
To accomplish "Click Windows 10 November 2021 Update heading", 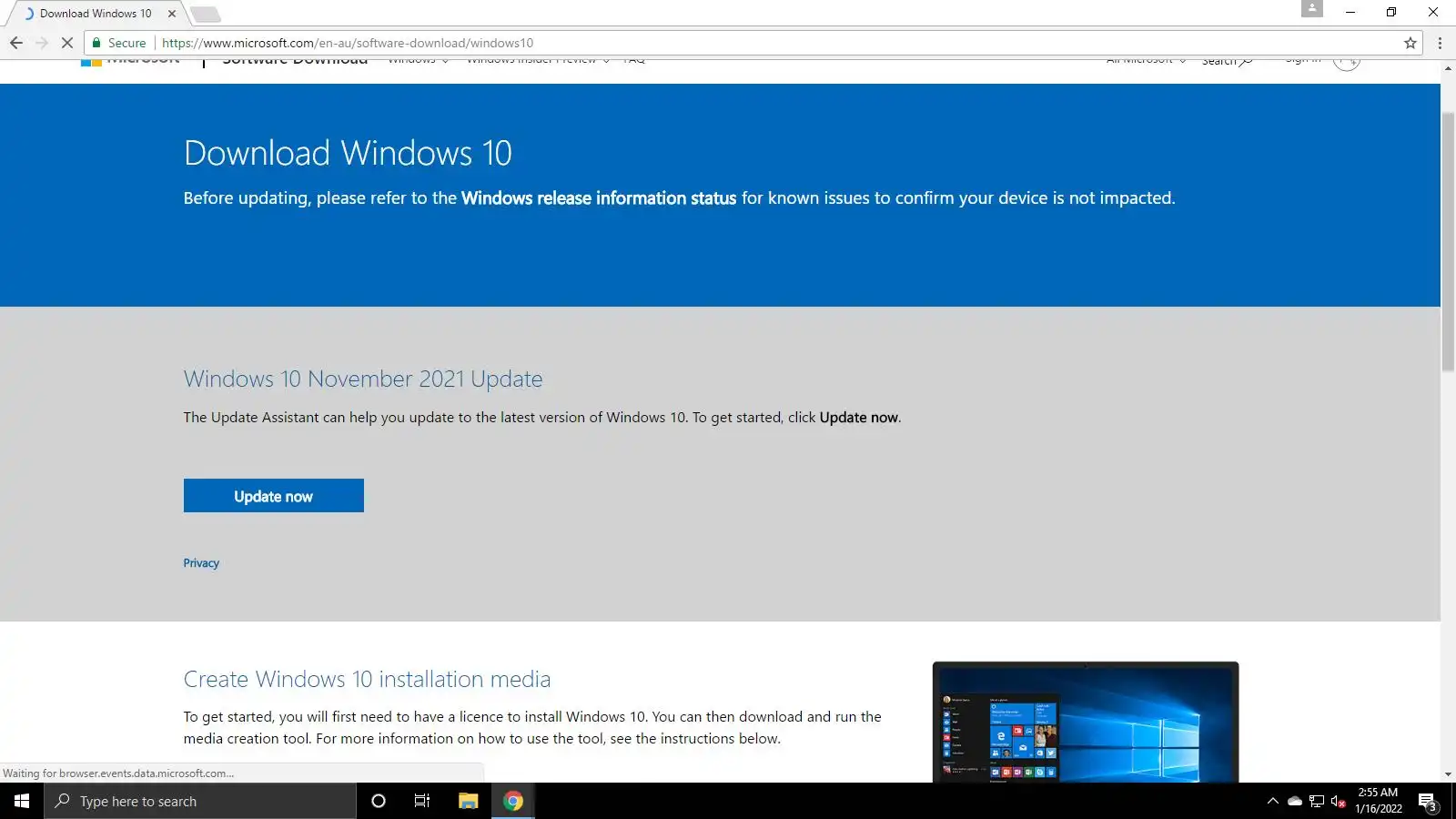I will click(363, 379).
